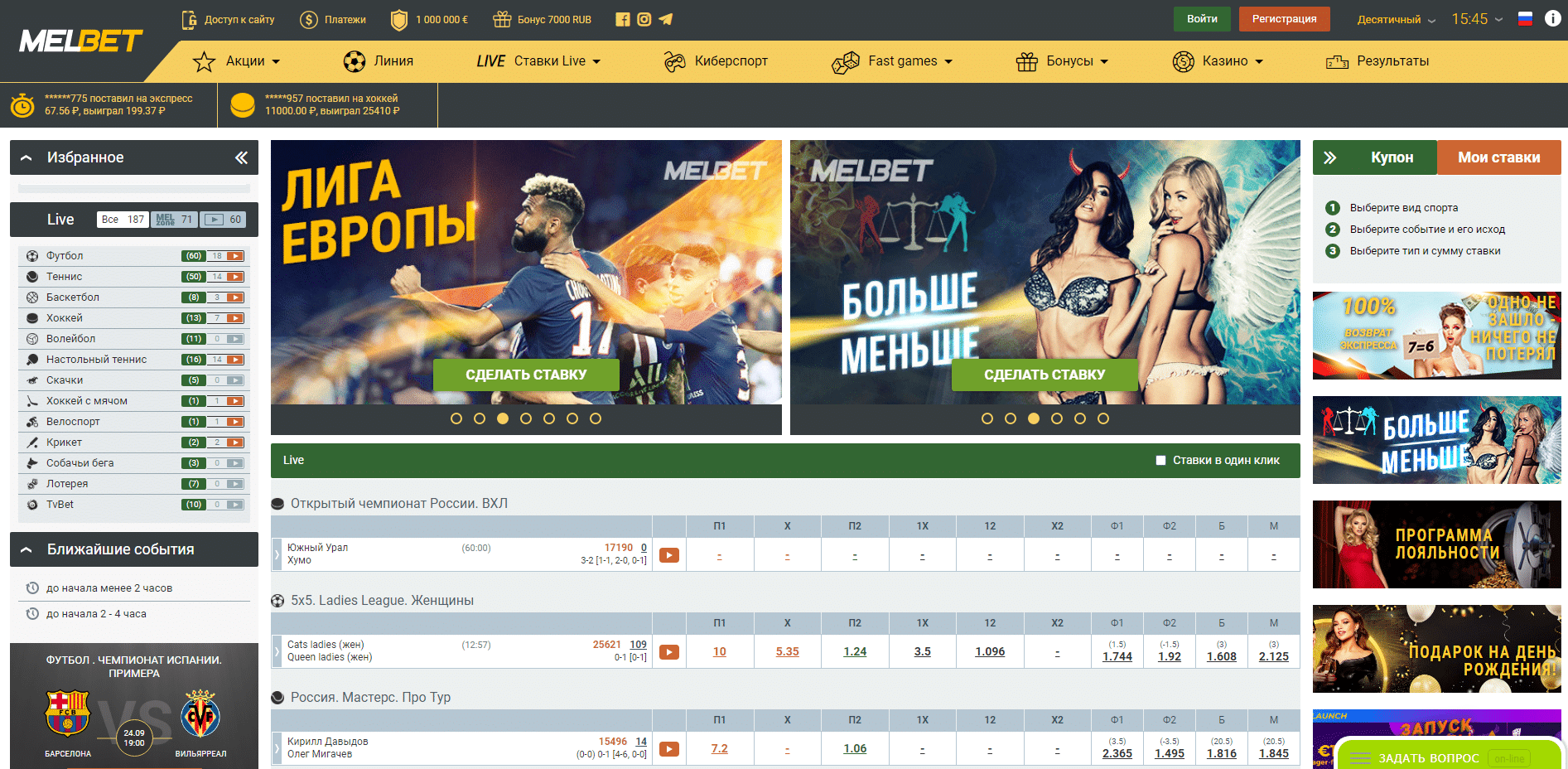Open the Facebook social icon
Viewport: 1568px width, 769px height.
coord(623,19)
